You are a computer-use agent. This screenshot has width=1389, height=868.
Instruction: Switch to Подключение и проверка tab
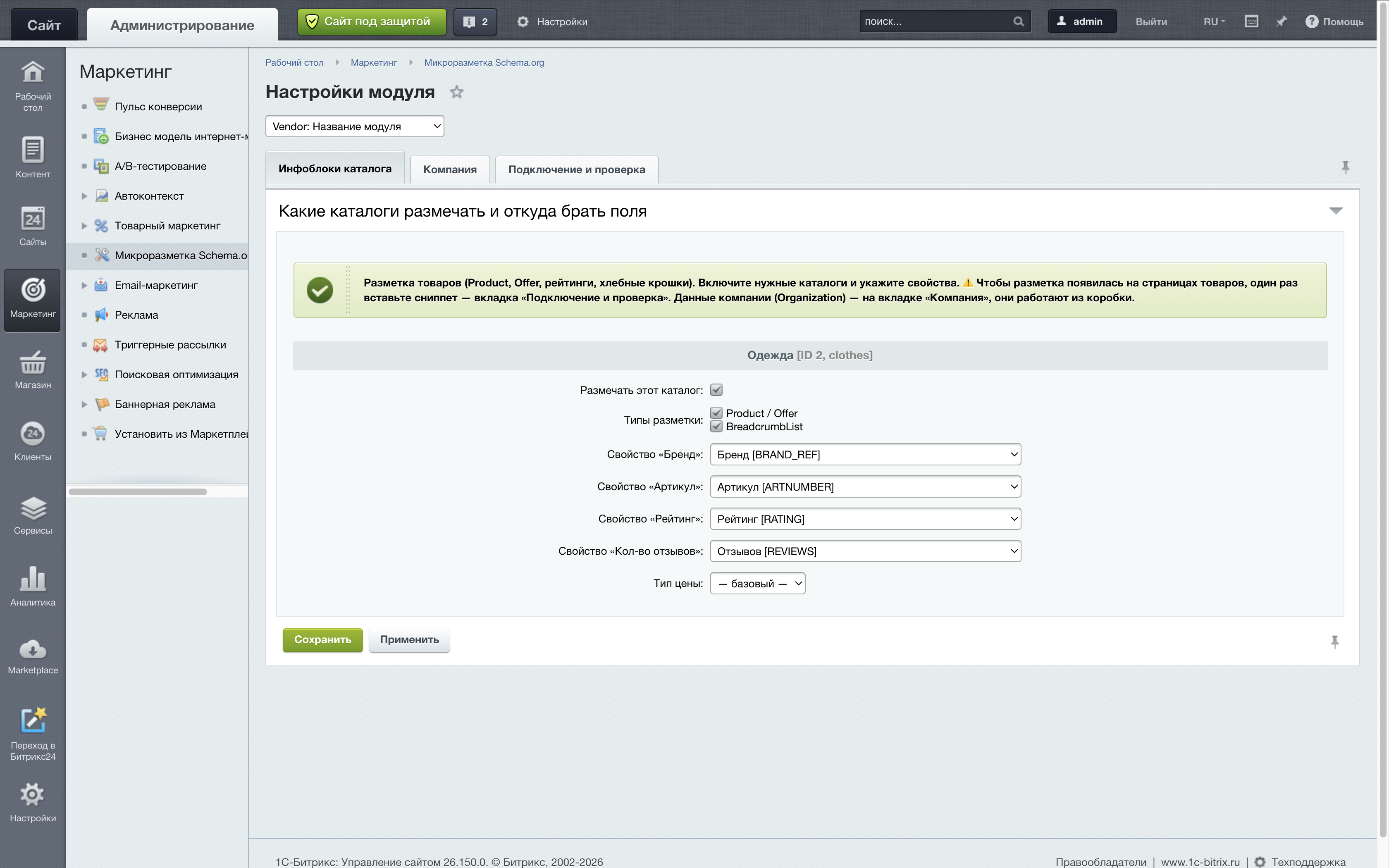[577, 169]
